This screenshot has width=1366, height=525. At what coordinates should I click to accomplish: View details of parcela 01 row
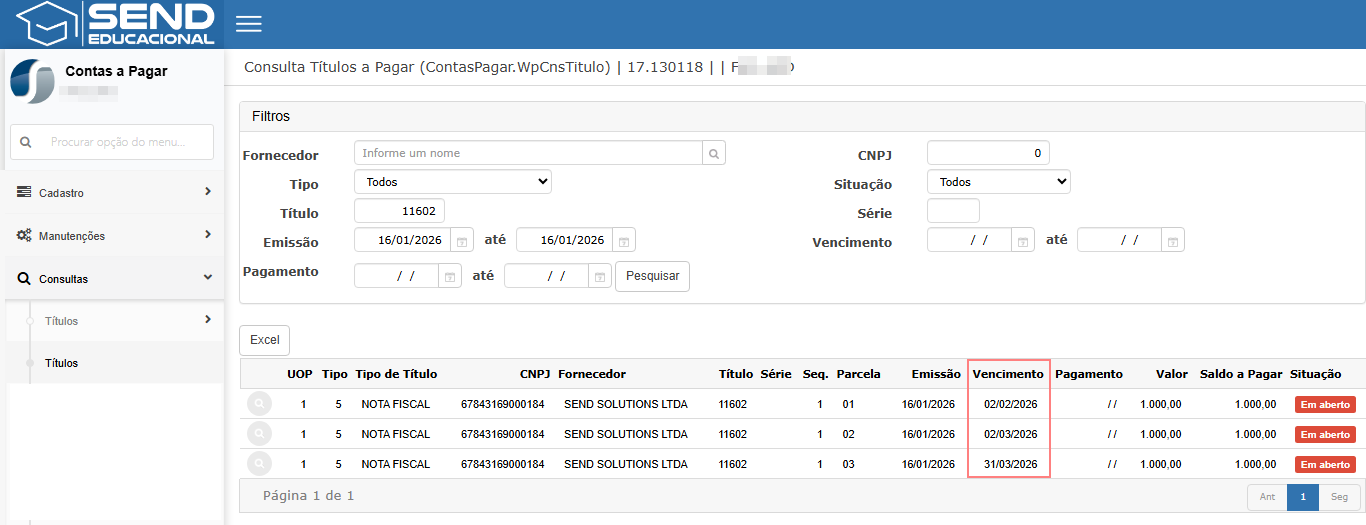[x=259, y=404]
